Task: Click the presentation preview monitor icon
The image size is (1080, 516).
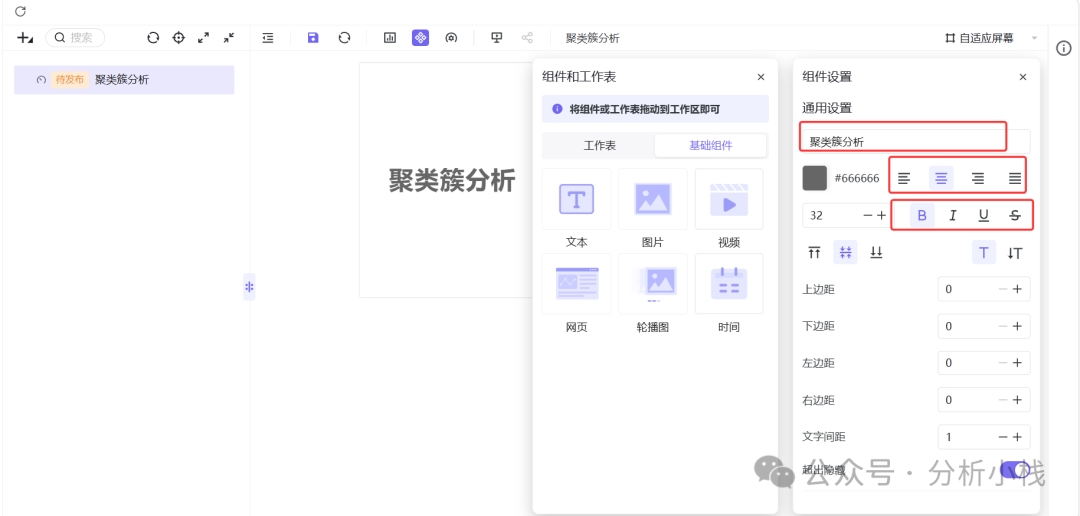Action: (496, 38)
